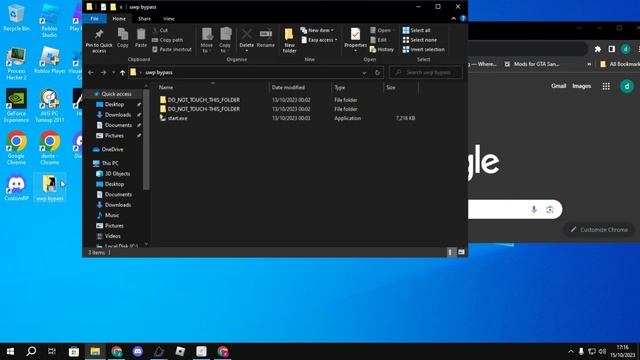Switch to the View ribbon tab
This screenshot has width=640, height=360.
click(169, 19)
